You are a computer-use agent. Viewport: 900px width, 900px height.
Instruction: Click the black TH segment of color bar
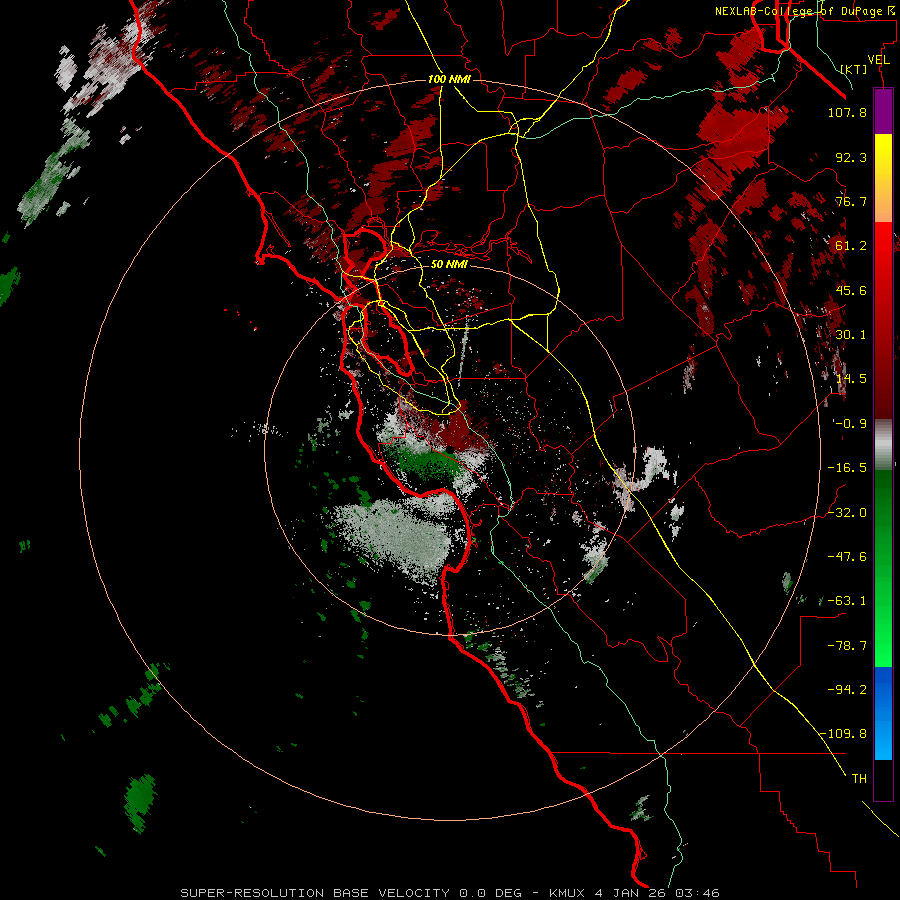883,779
